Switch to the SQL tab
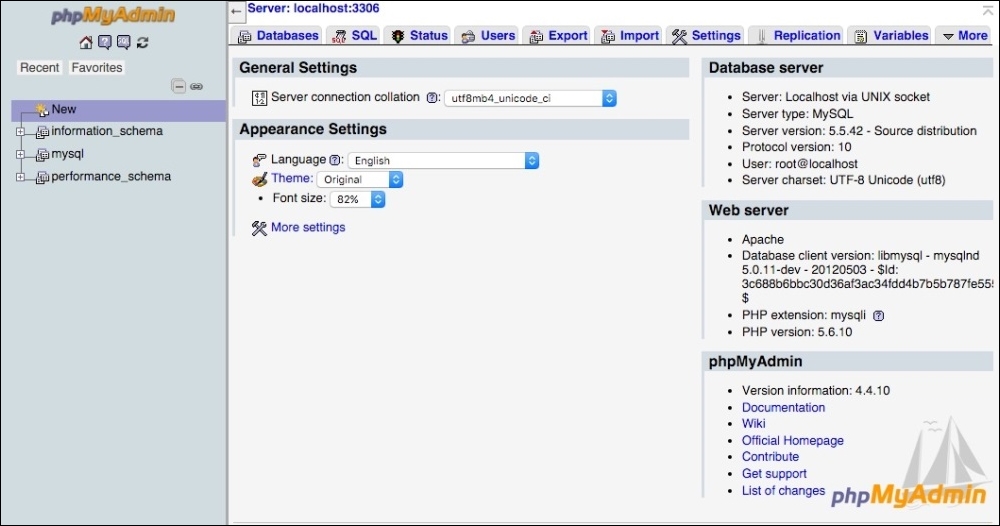 tap(355, 36)
